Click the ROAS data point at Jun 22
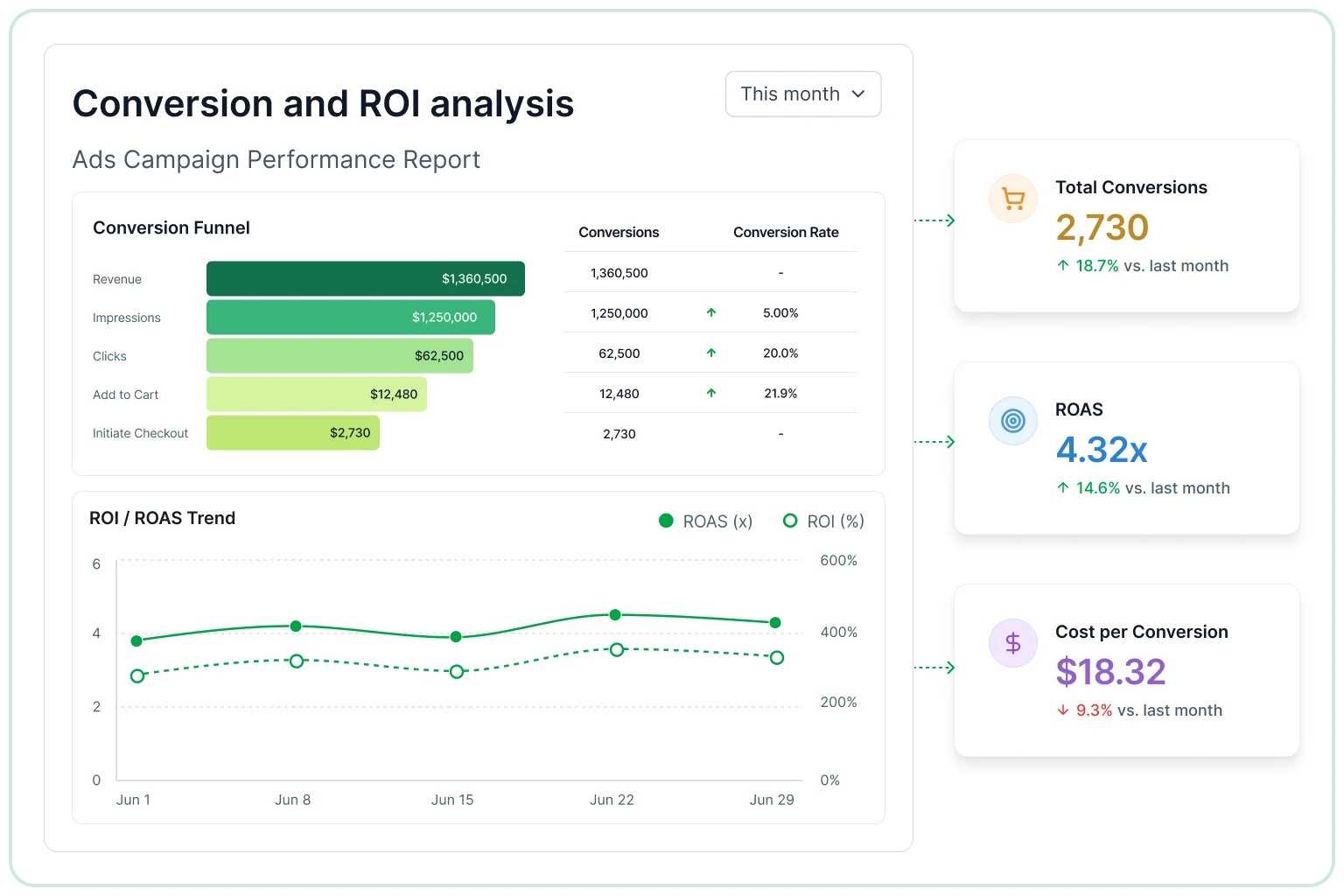The height and width of the screenshot is (896, 1344). click(x=615, y=615)
